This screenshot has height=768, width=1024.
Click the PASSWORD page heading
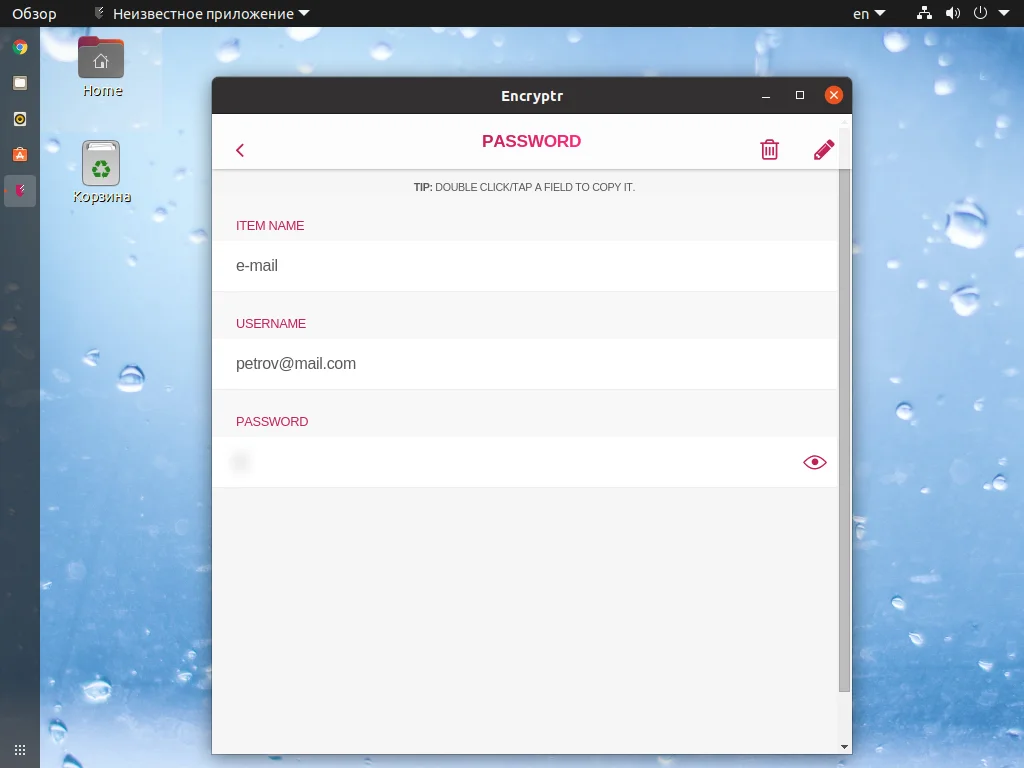[532, 142]
